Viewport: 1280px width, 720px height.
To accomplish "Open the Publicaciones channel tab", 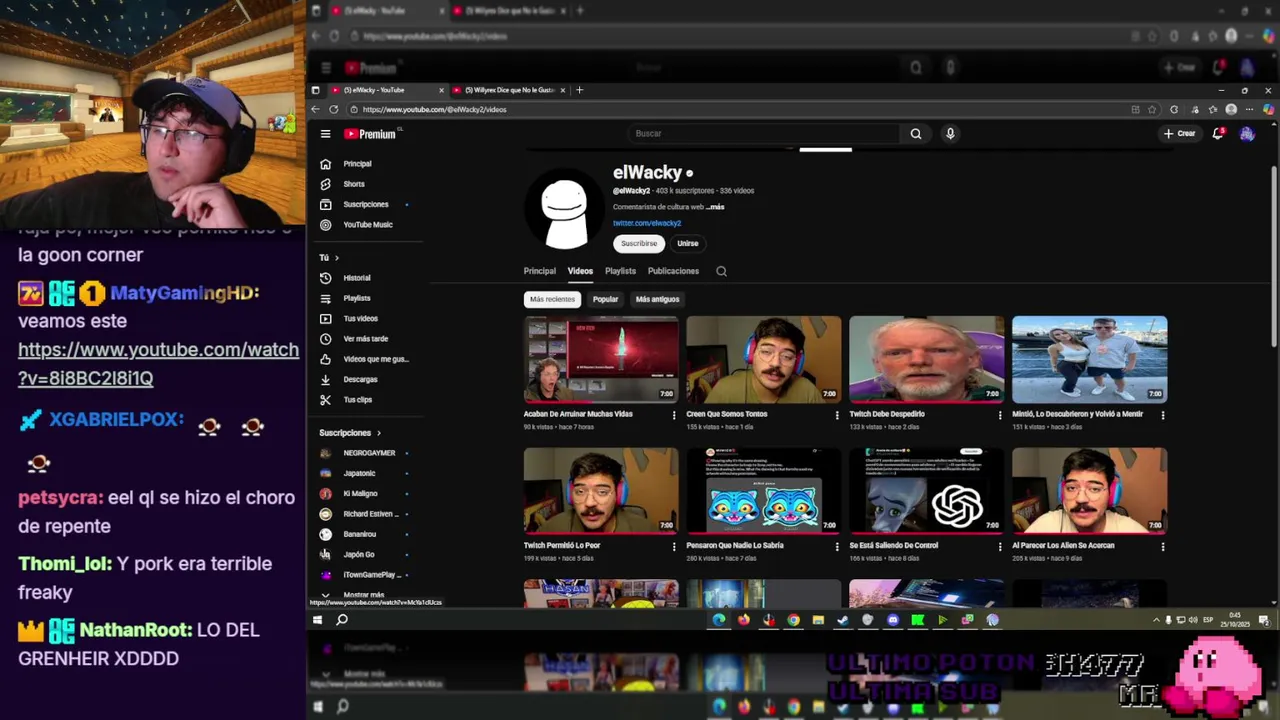I will coord(673,271).
